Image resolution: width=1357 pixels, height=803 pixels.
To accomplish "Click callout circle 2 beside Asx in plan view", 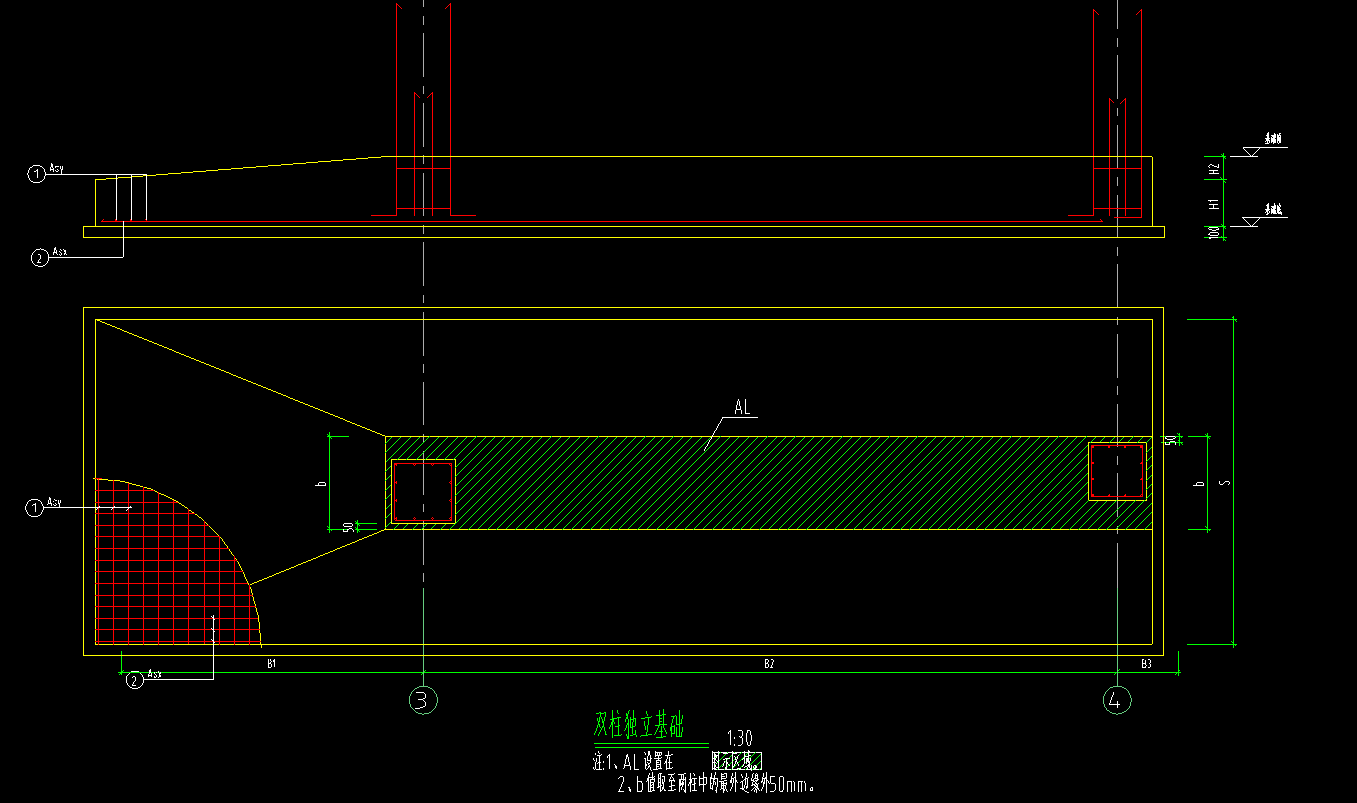I will point(135,681).
